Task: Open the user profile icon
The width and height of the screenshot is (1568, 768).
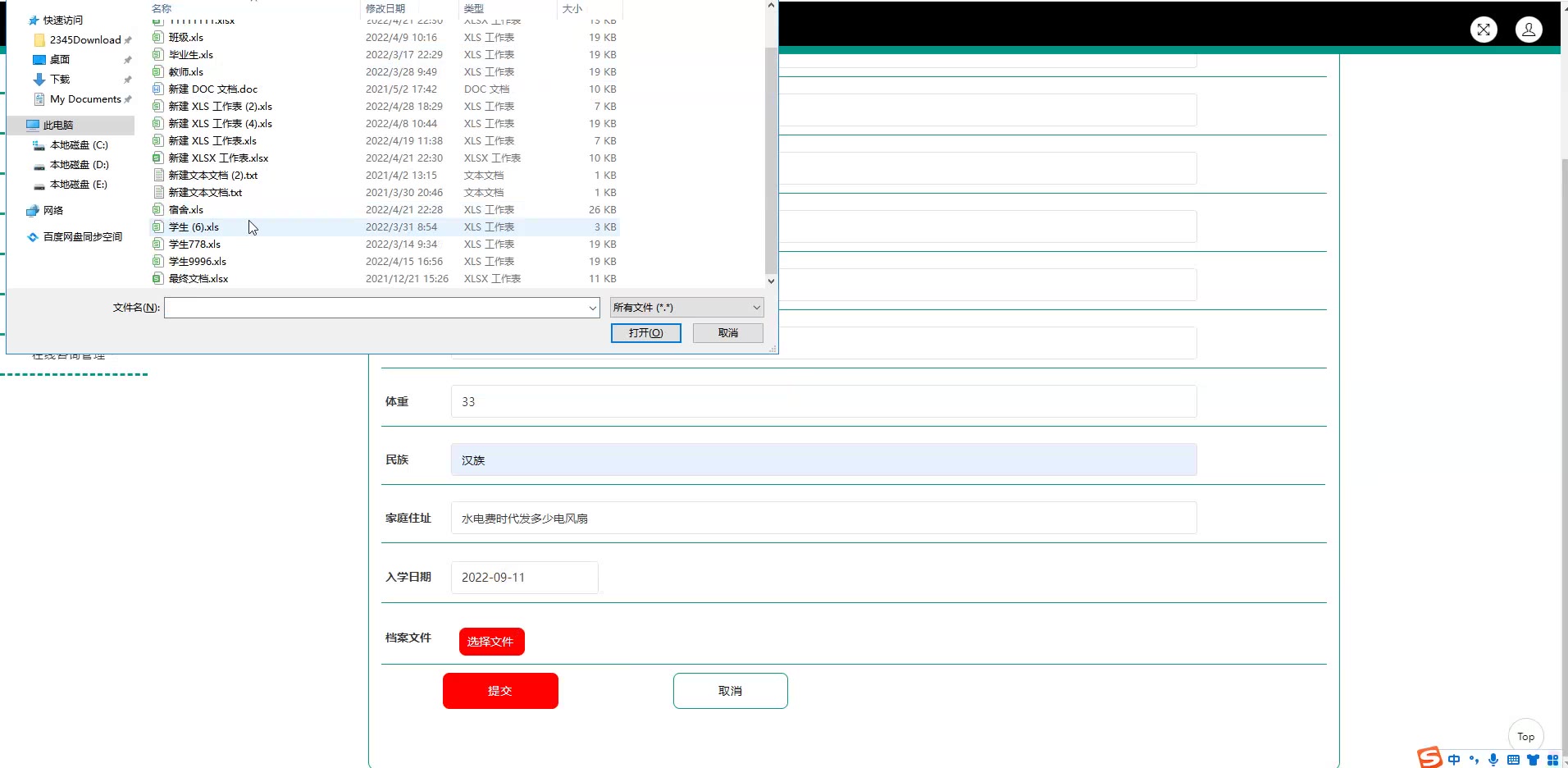Action: click(x=1529, y=30)
